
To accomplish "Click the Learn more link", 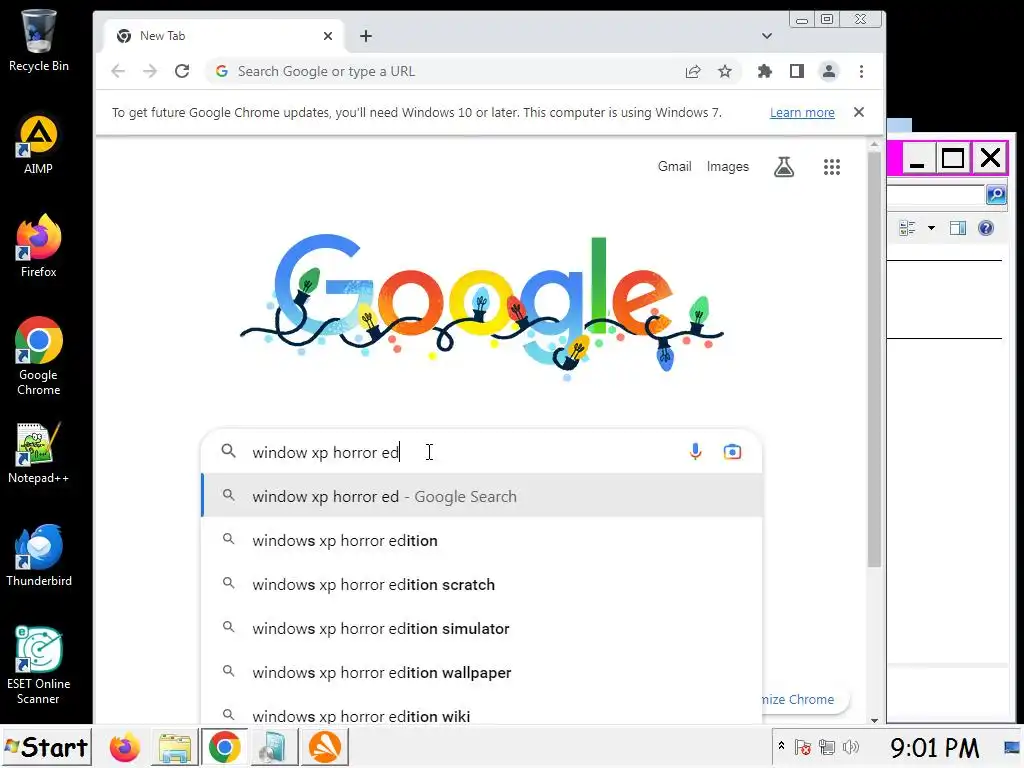I will [802, 112].
